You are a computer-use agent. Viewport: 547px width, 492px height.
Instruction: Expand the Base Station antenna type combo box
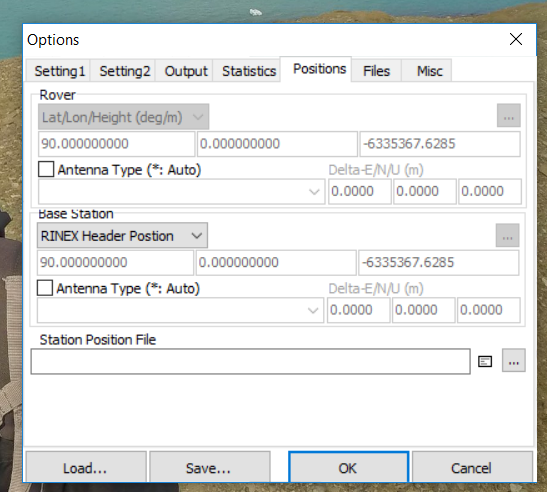[x=180, y=310]
